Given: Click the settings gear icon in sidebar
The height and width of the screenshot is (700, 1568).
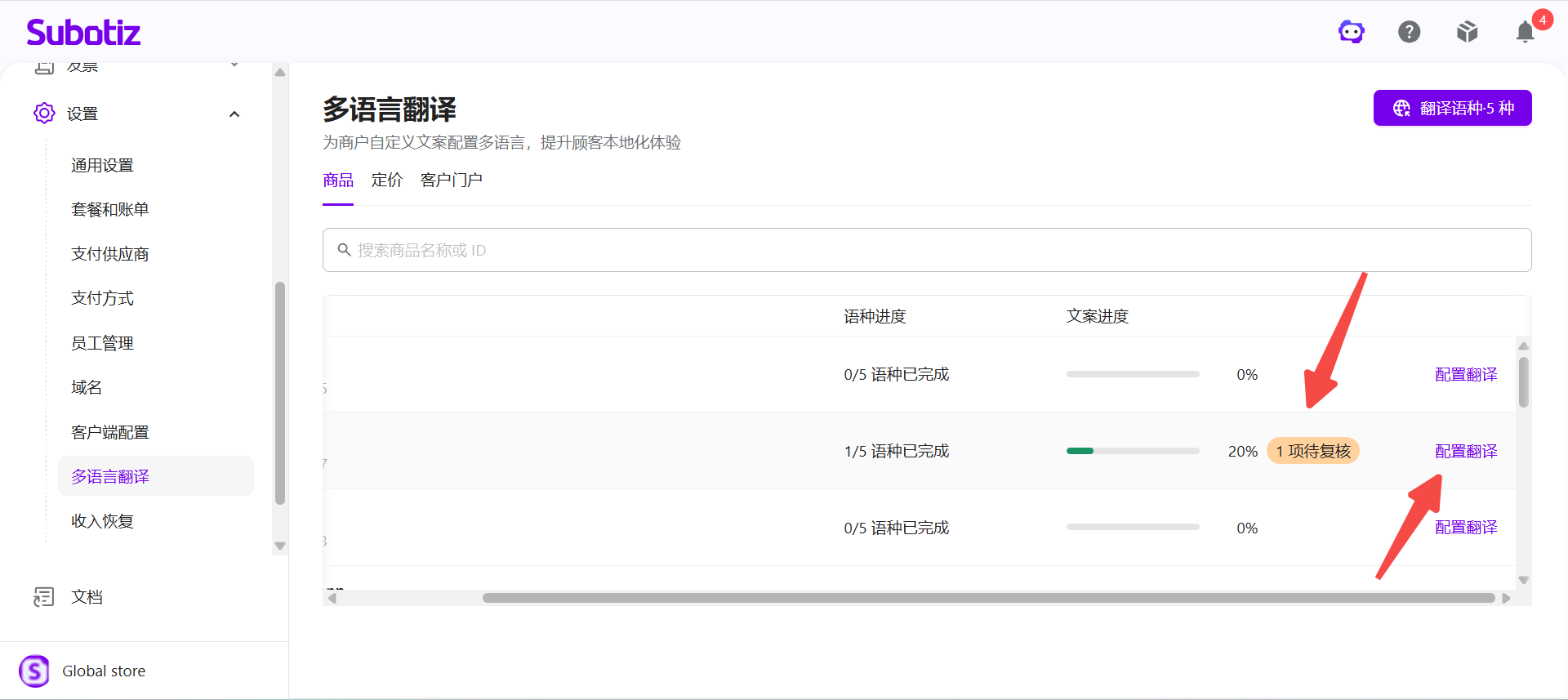Looking at the screenshot, I should tap(44, 113).
